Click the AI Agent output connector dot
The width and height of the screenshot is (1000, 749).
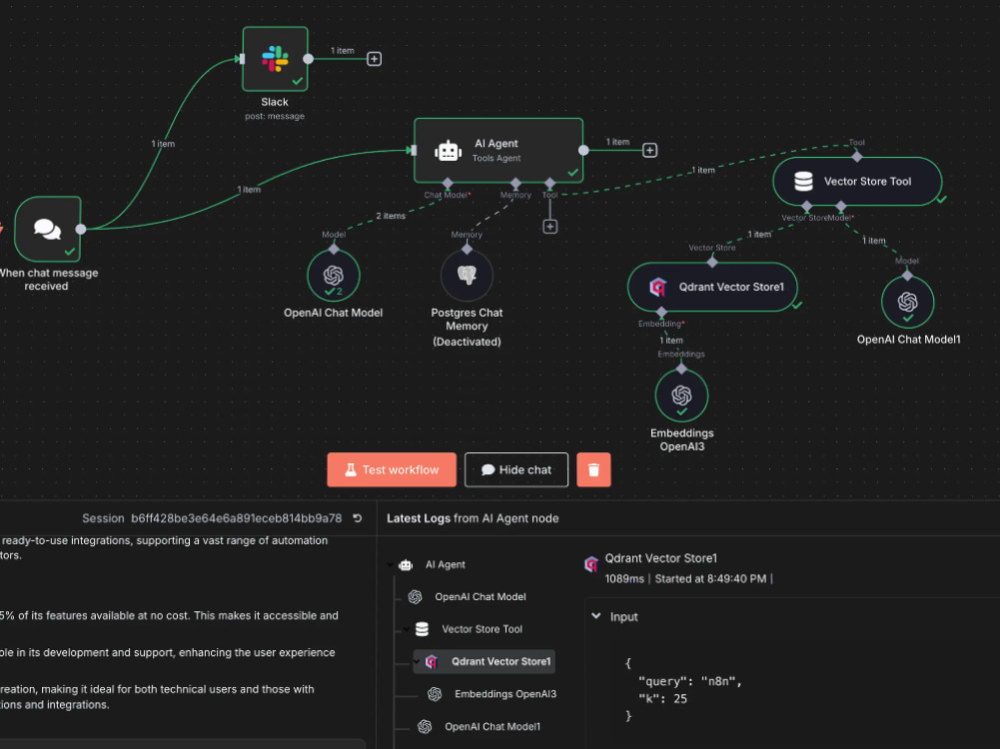[584, 151]
